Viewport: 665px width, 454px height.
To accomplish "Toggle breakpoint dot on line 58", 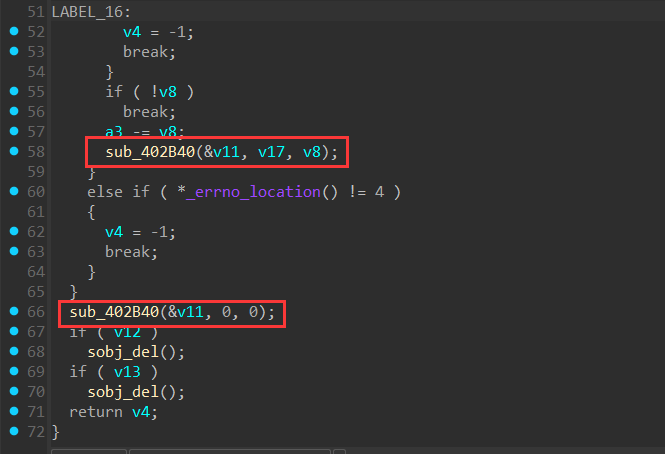I will click(x=14, y=151).
